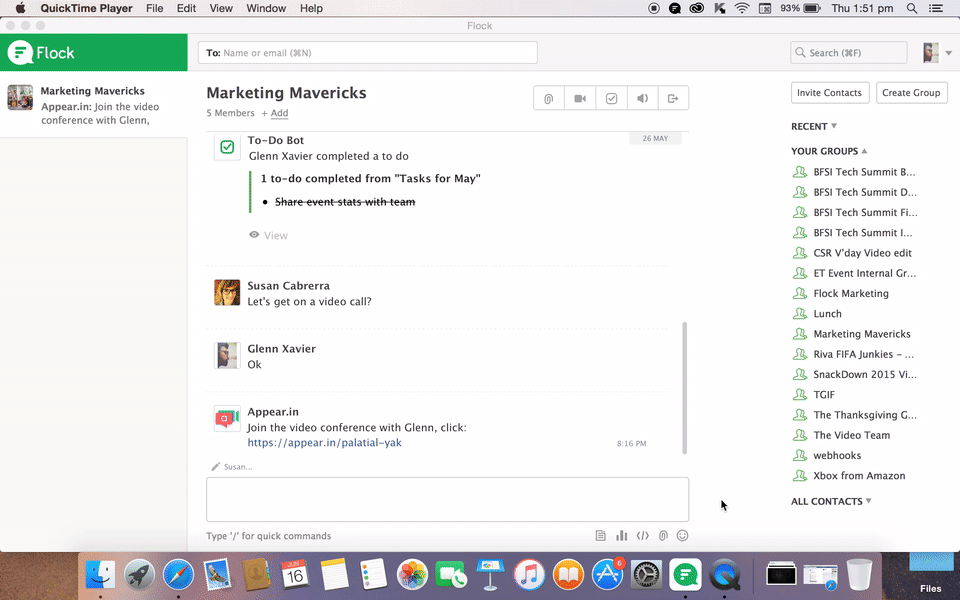Open the Lunch group
This screenshot has height=600, width=960.
click(x=827, y=313)
